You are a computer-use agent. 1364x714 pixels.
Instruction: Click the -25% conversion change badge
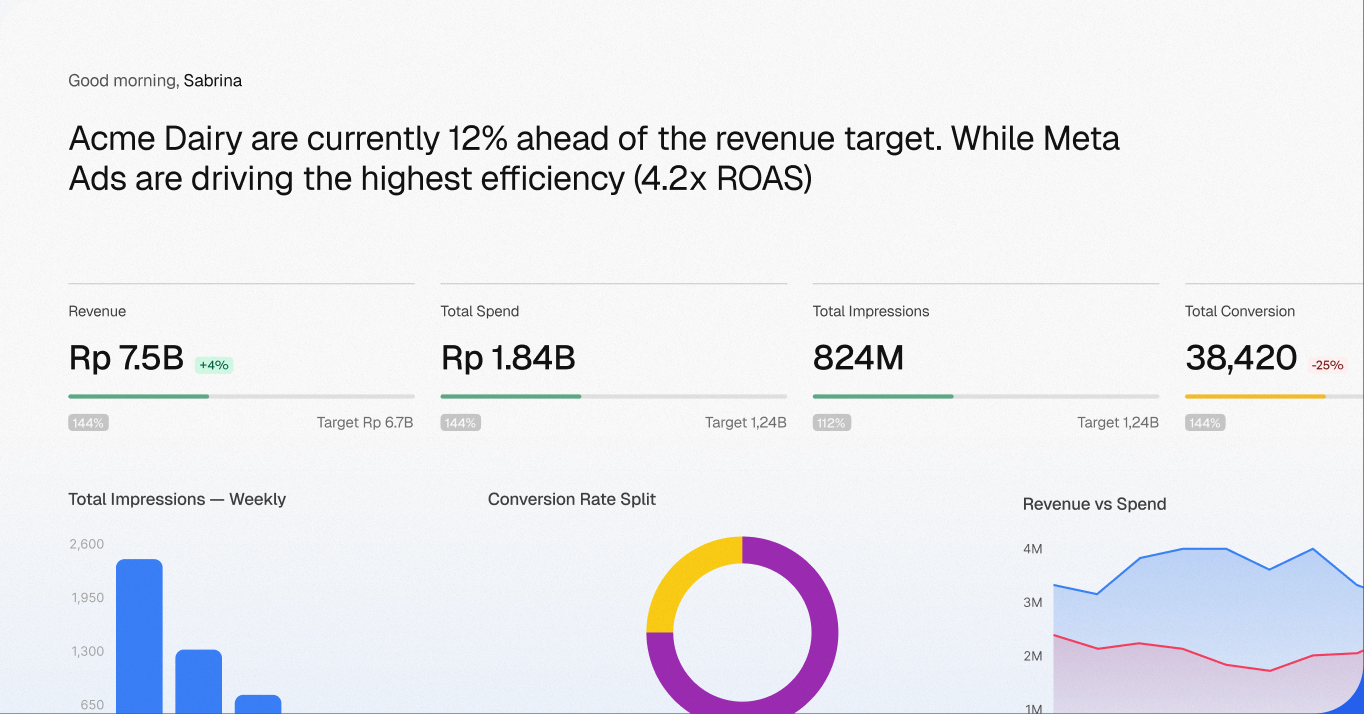click(1327, 365)
